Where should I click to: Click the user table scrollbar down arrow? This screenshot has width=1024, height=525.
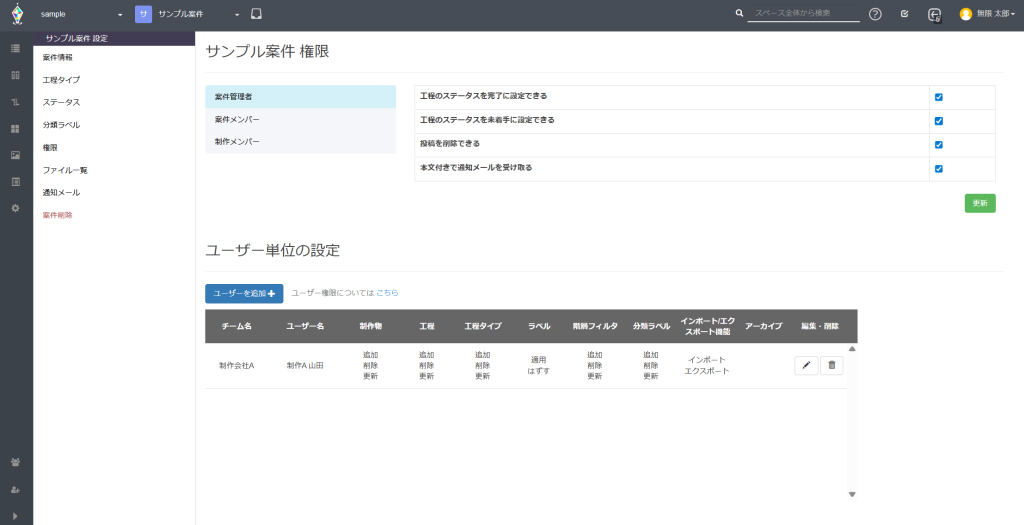[852, 494]
